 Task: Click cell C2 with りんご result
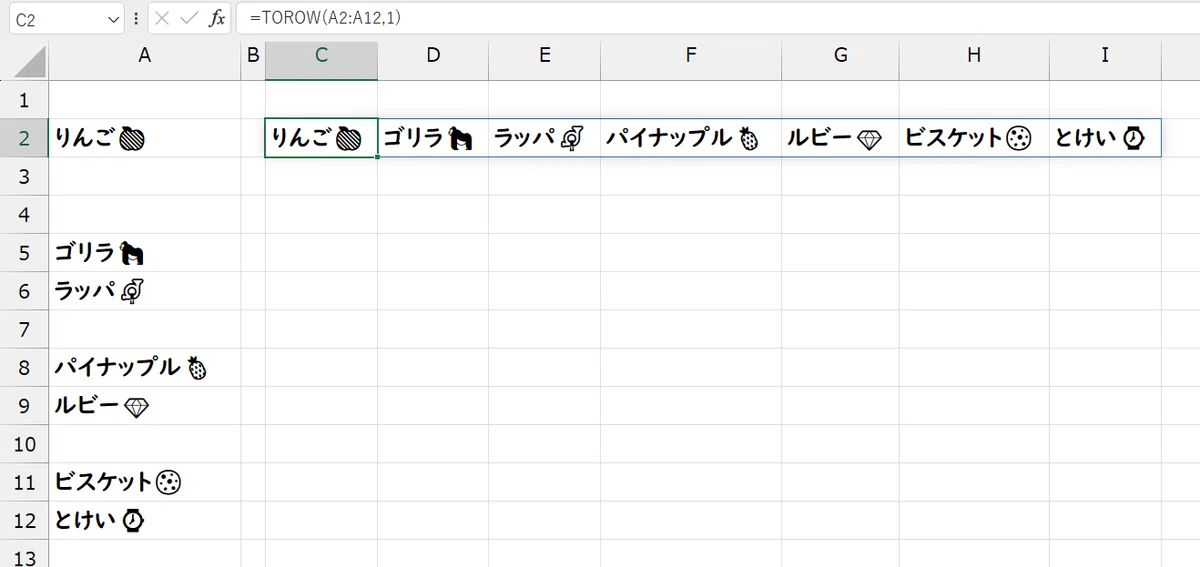[x=321, y=138]
